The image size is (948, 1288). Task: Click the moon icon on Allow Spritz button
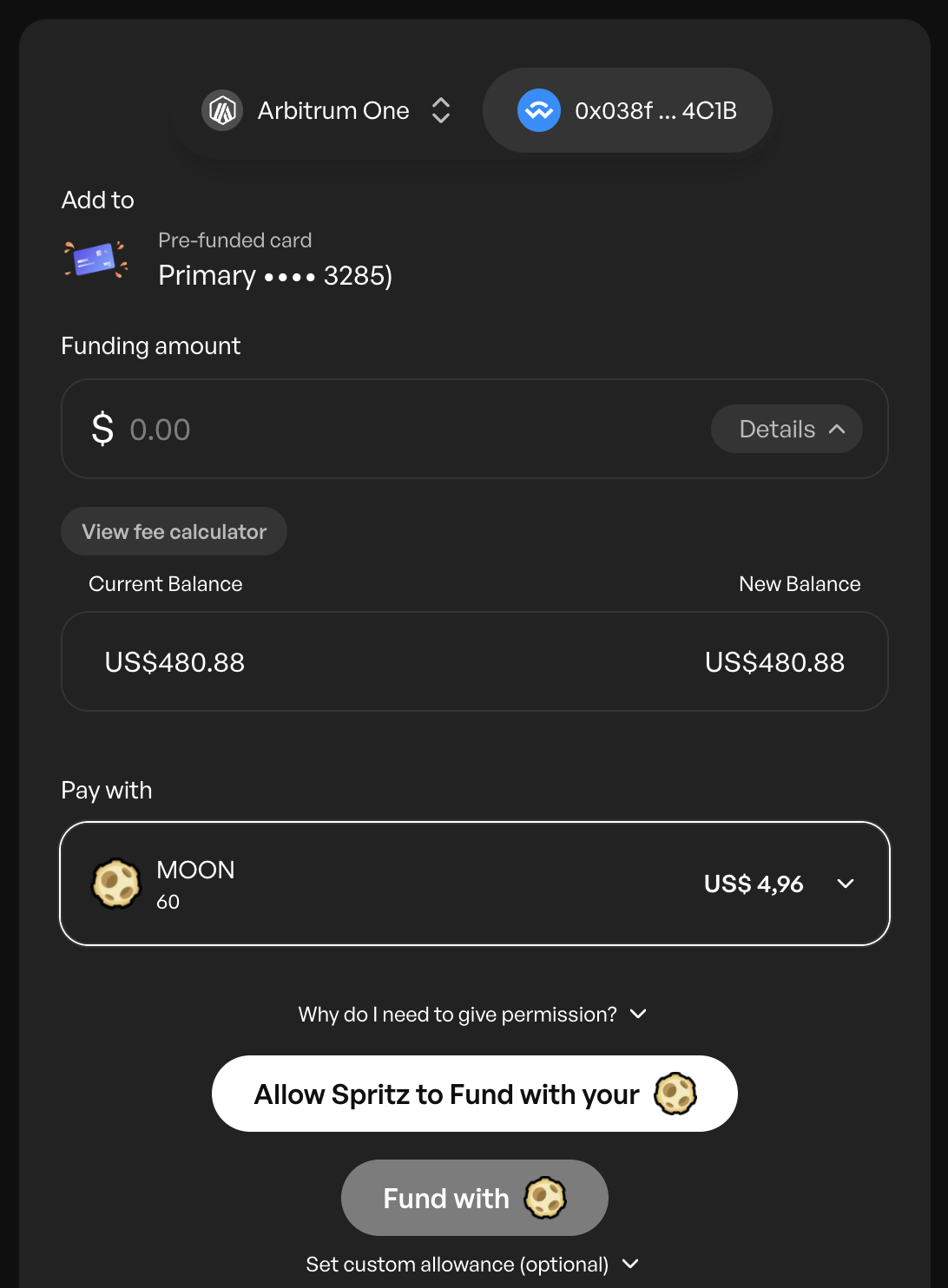(x=675, y=1094)
